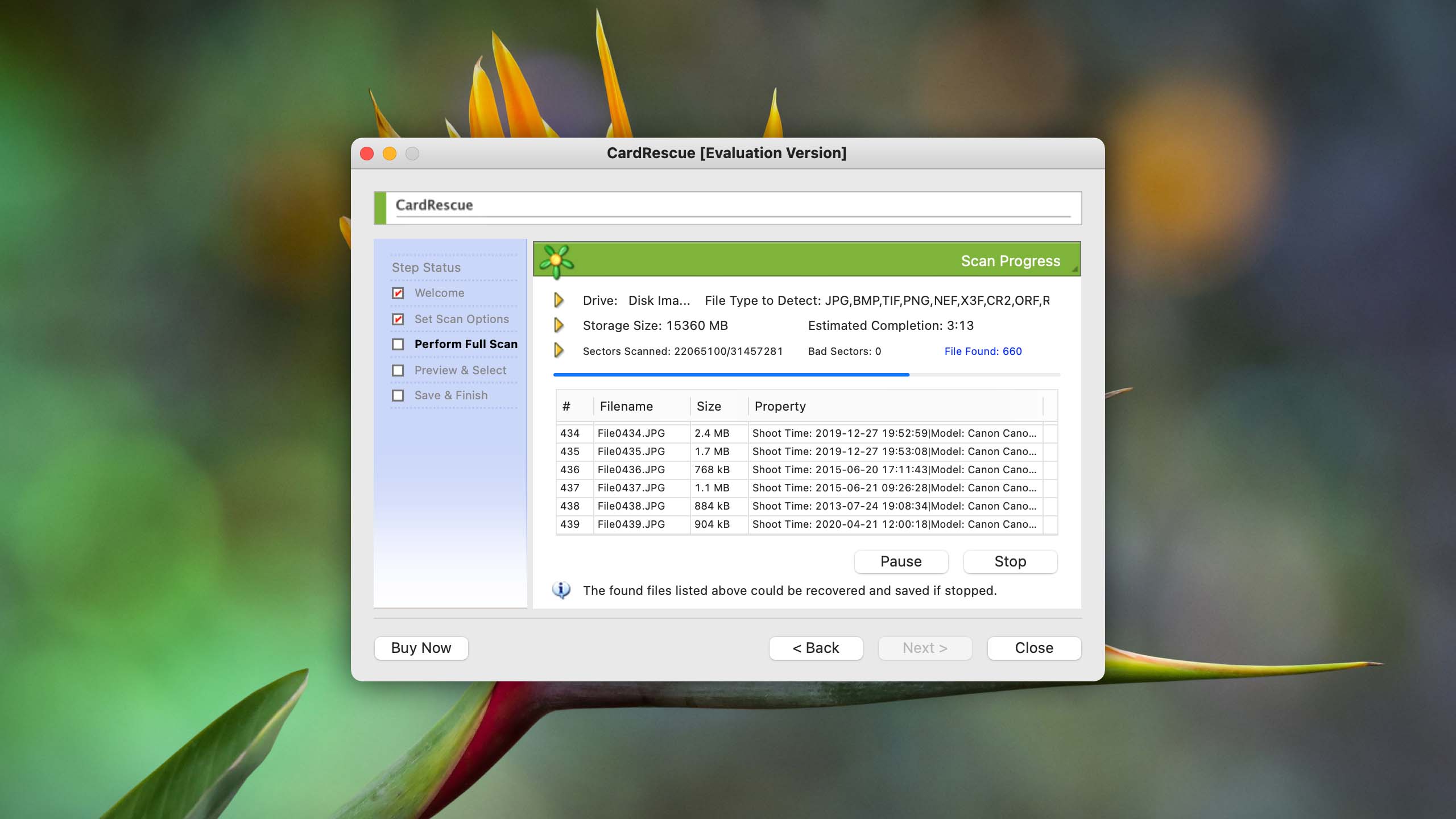Select row File0439.JPG

[x=806, y=524]
